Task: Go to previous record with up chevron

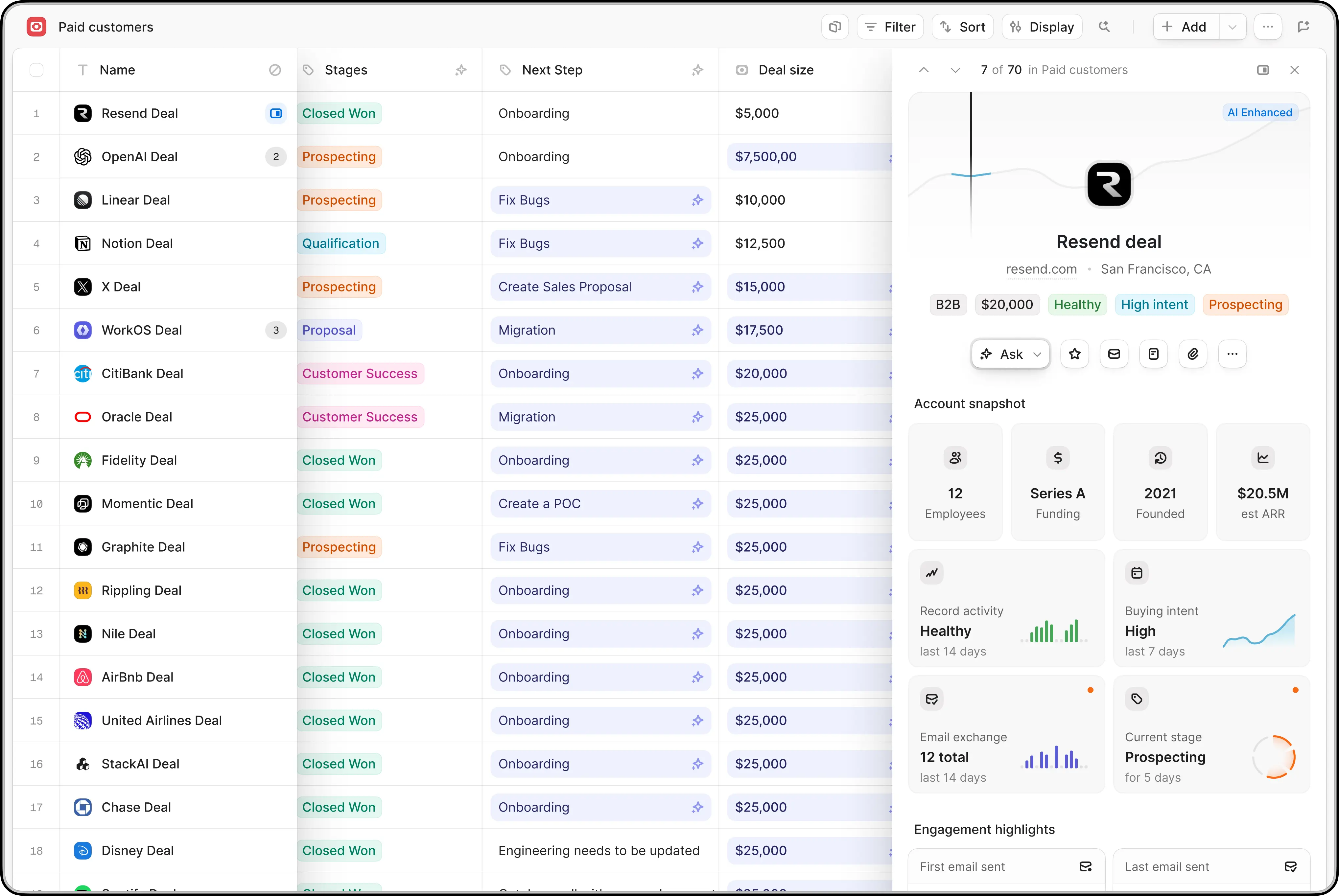Action: 924,70
